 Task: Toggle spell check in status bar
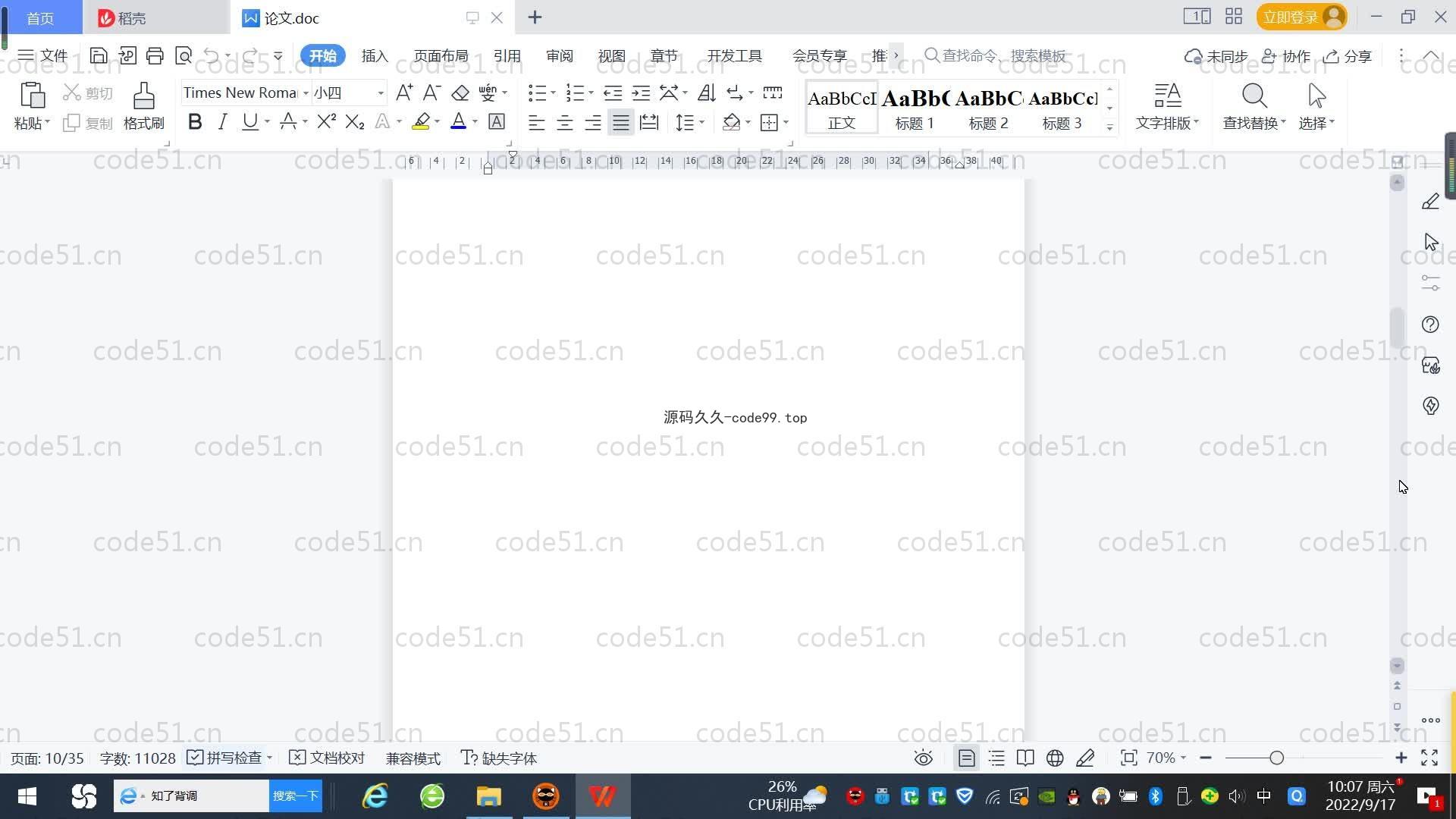click(224, 758)
